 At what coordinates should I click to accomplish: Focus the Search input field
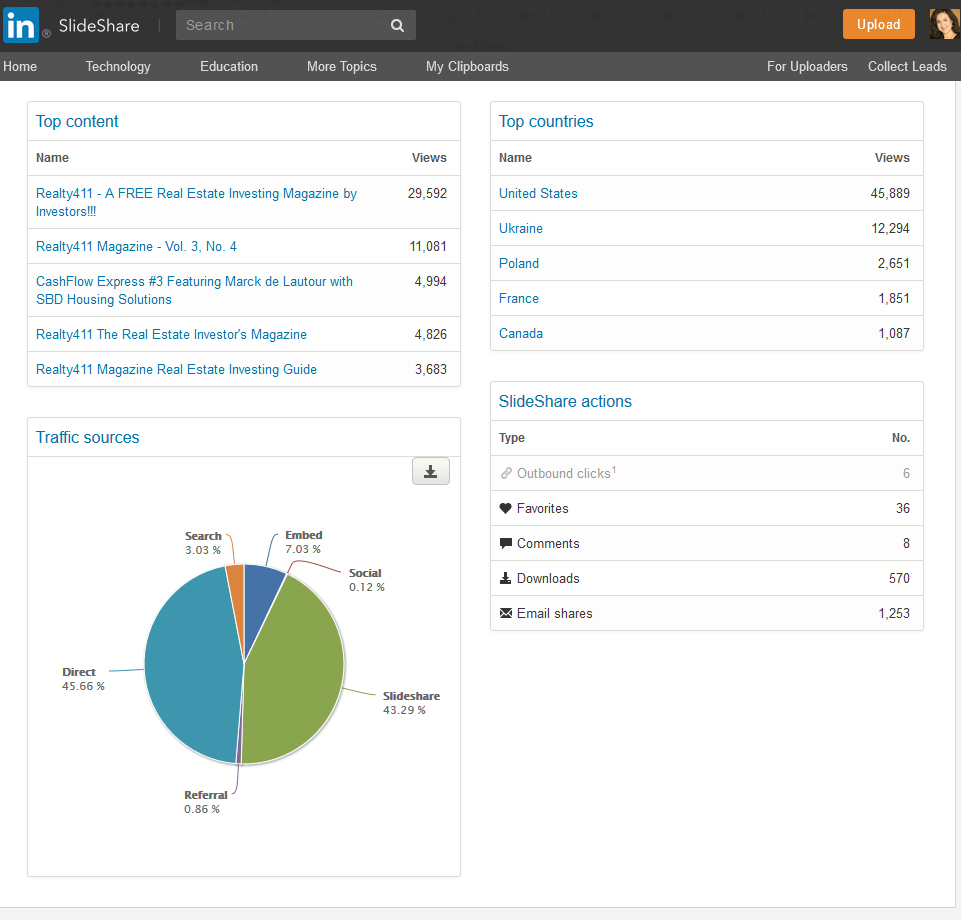295,25
